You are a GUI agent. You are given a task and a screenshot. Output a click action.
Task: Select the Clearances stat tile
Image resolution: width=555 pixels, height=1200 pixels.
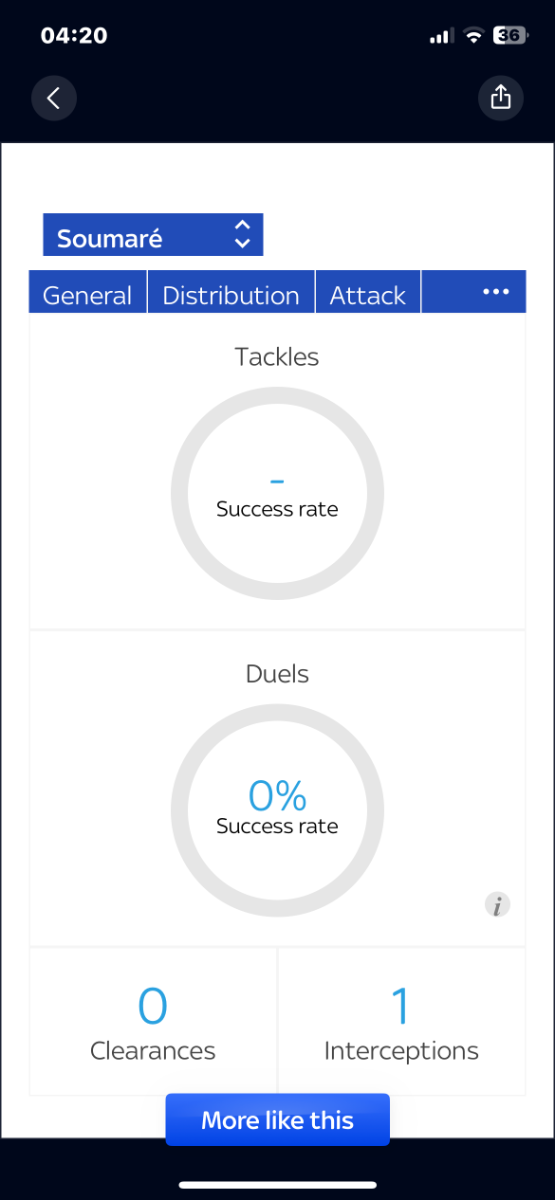coord(153,1021)
